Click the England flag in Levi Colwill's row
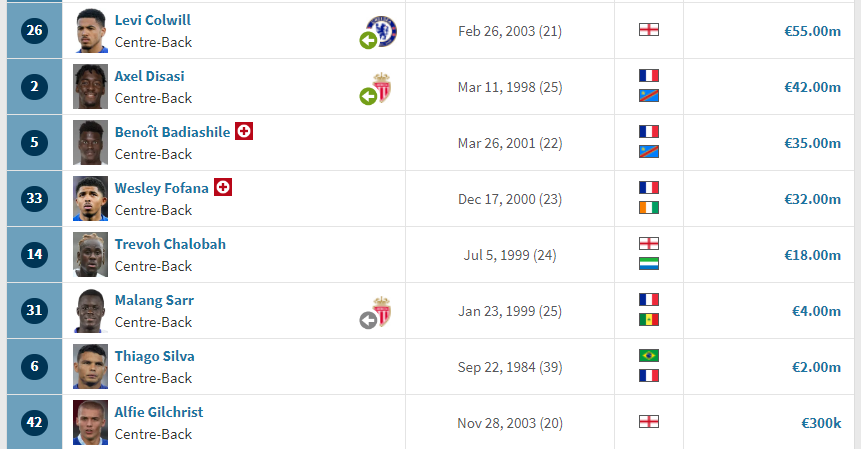The height and width of the screenshot is (449, 861). pos(648,30)
